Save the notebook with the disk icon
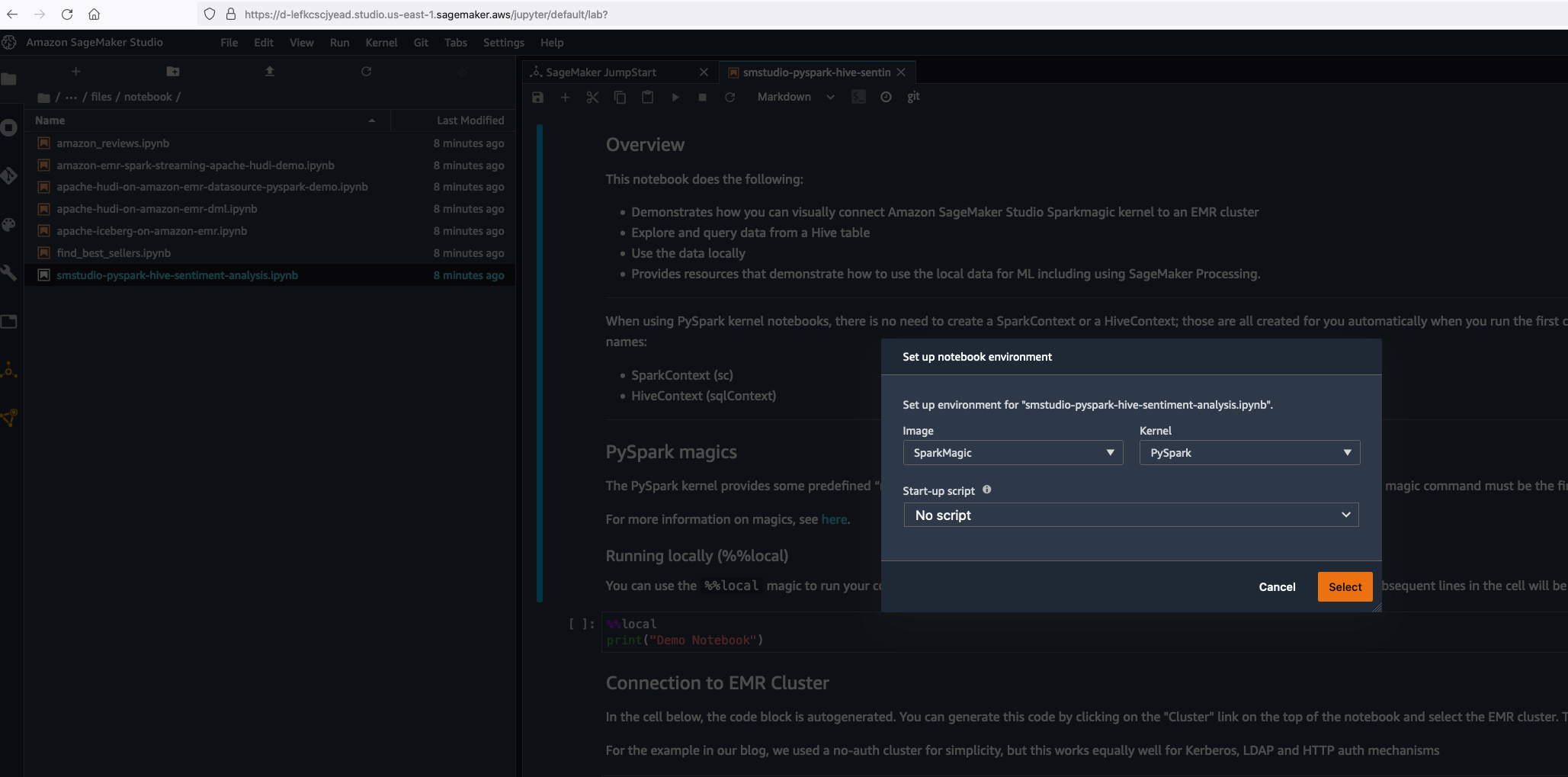 tap(537, 97)
